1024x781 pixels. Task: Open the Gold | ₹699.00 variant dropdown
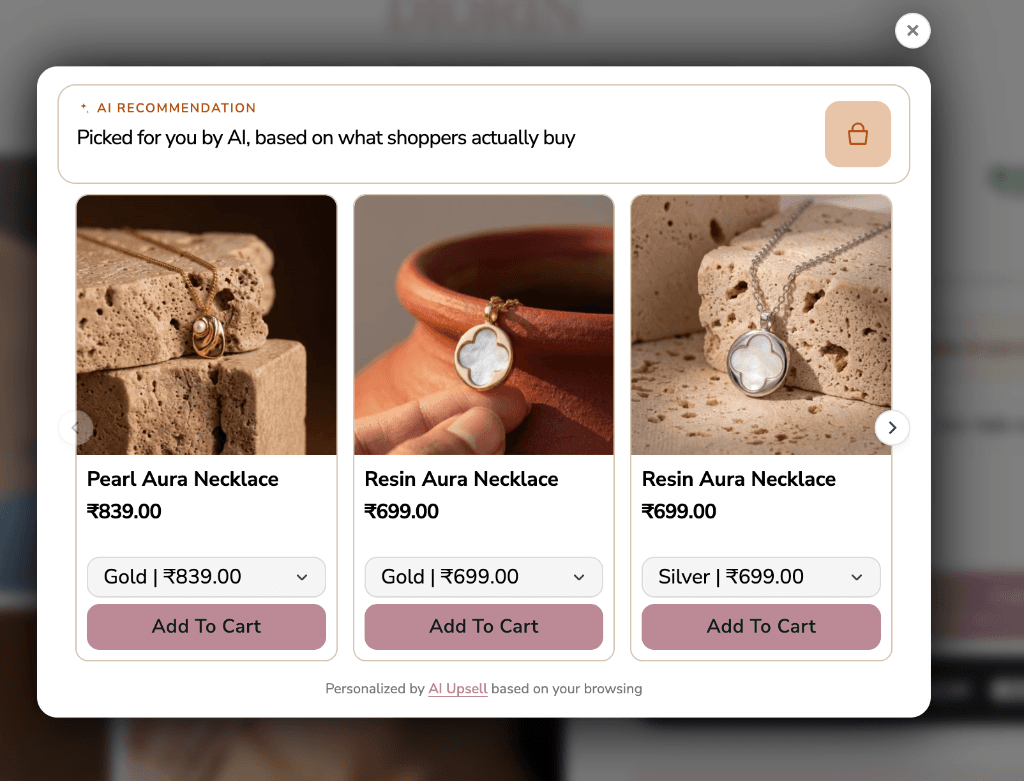click(x=483, y=577)
